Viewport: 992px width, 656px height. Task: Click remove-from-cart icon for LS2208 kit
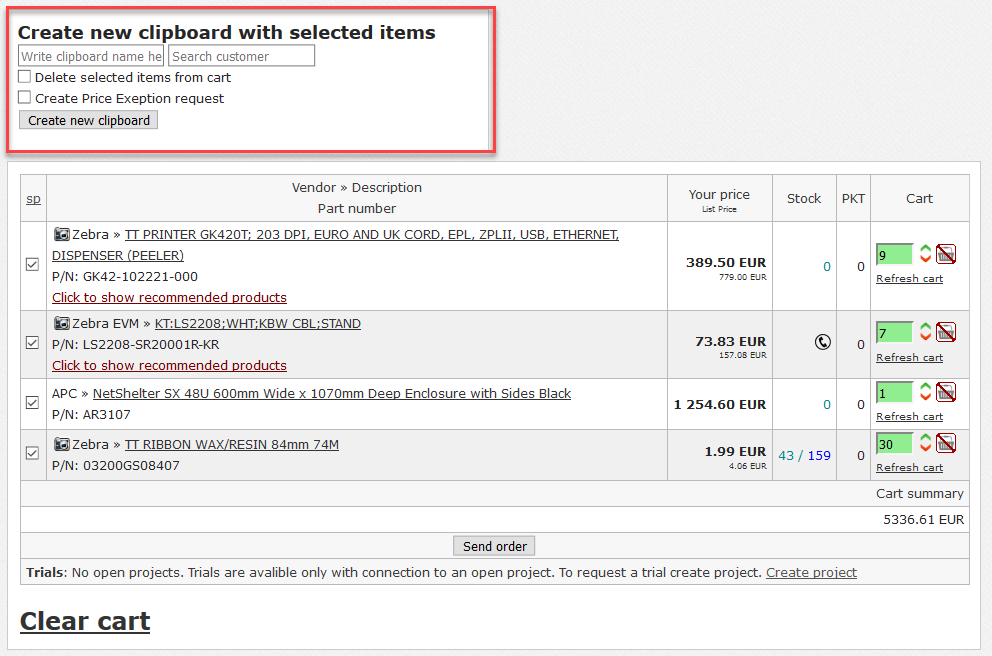point(946,332)
